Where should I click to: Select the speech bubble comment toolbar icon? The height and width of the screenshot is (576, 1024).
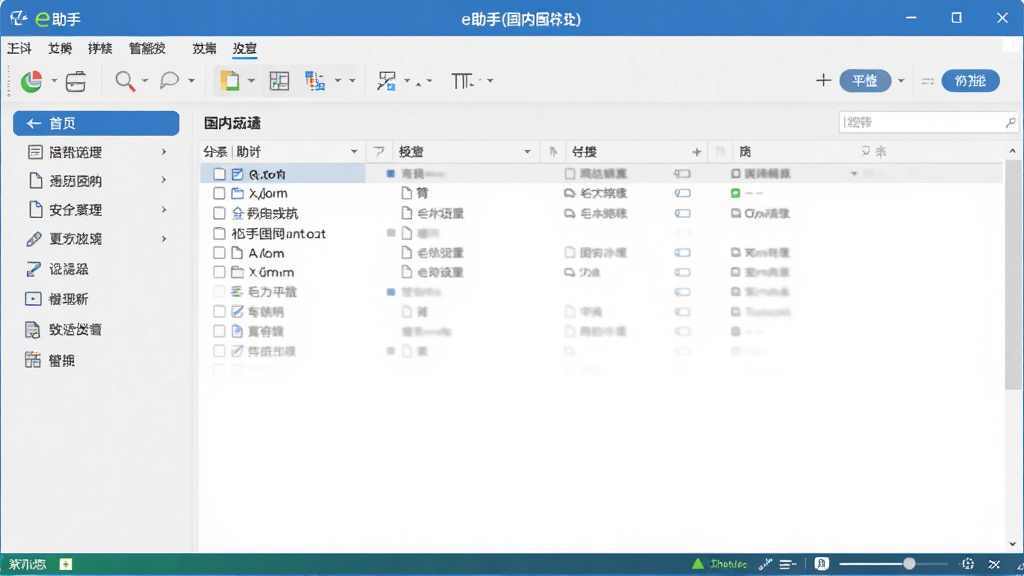click(169, 80)
